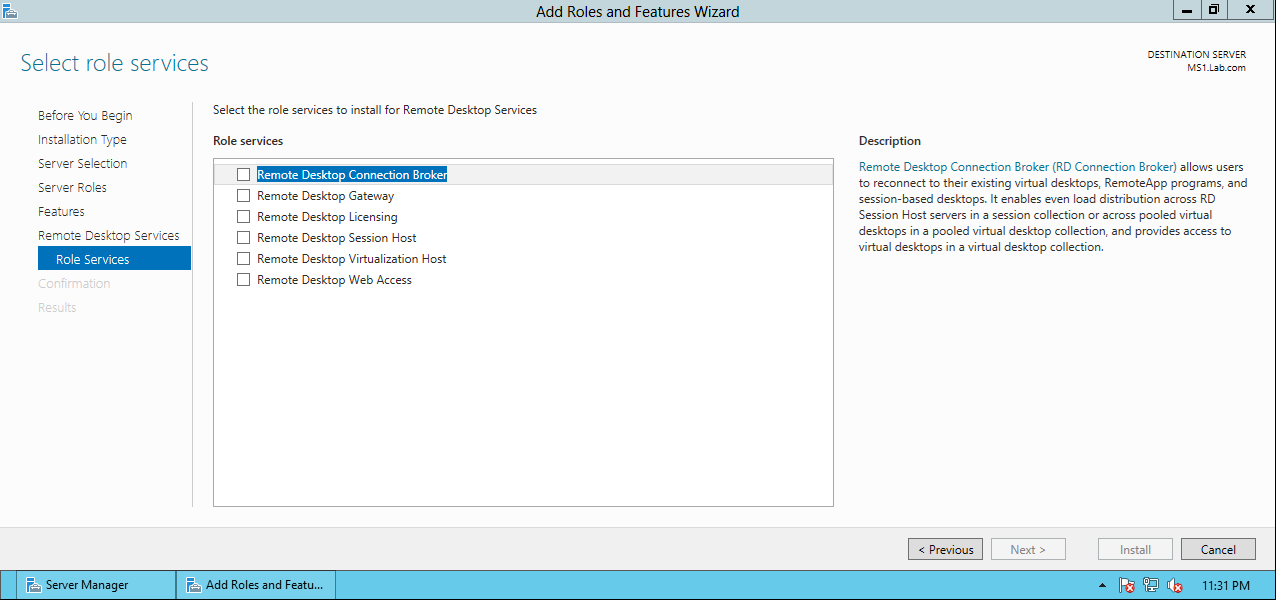Check Remote Desktop Gateway checkbox
1276x600 pixels.
point(243,196)
